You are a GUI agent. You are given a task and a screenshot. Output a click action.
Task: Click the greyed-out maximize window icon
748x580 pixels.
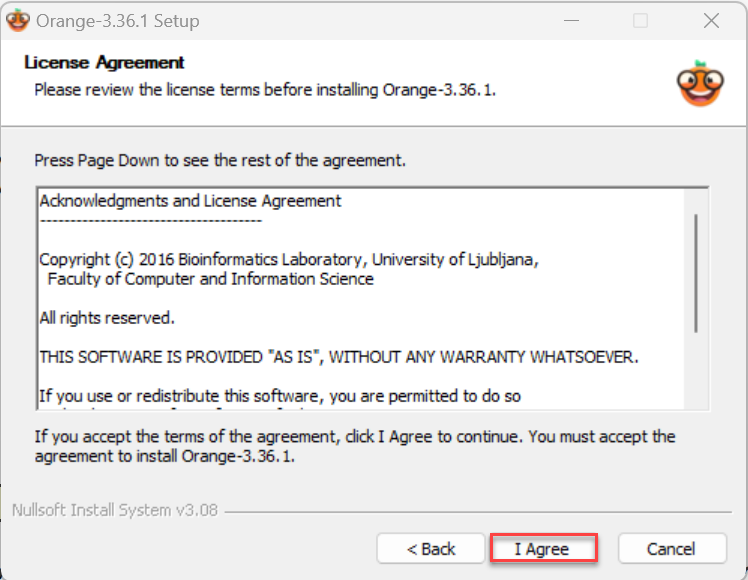(x=640, y=21)
